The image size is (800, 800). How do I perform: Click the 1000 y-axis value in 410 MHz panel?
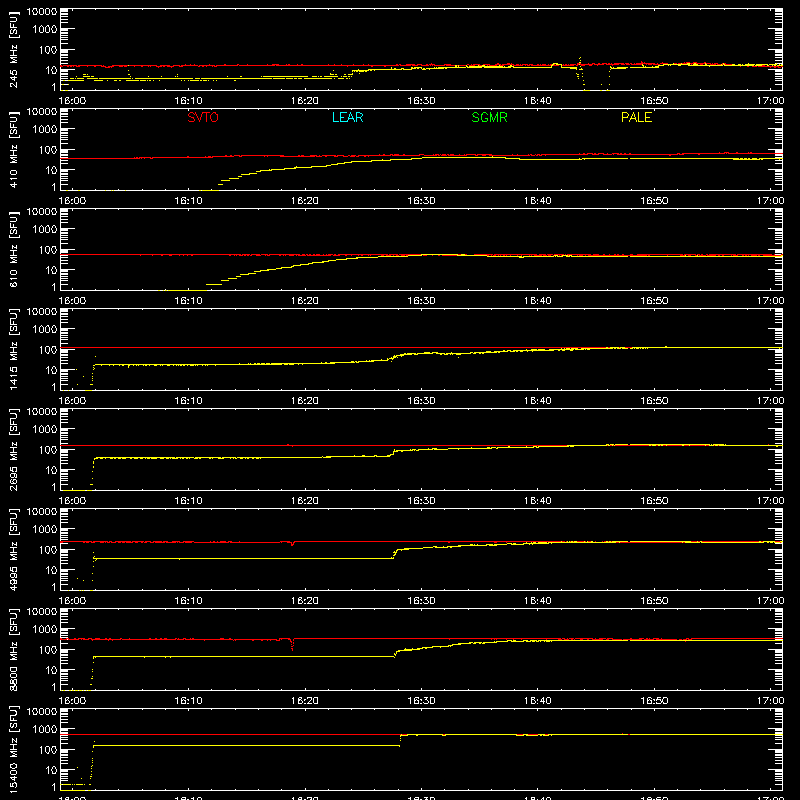[45, 129]
